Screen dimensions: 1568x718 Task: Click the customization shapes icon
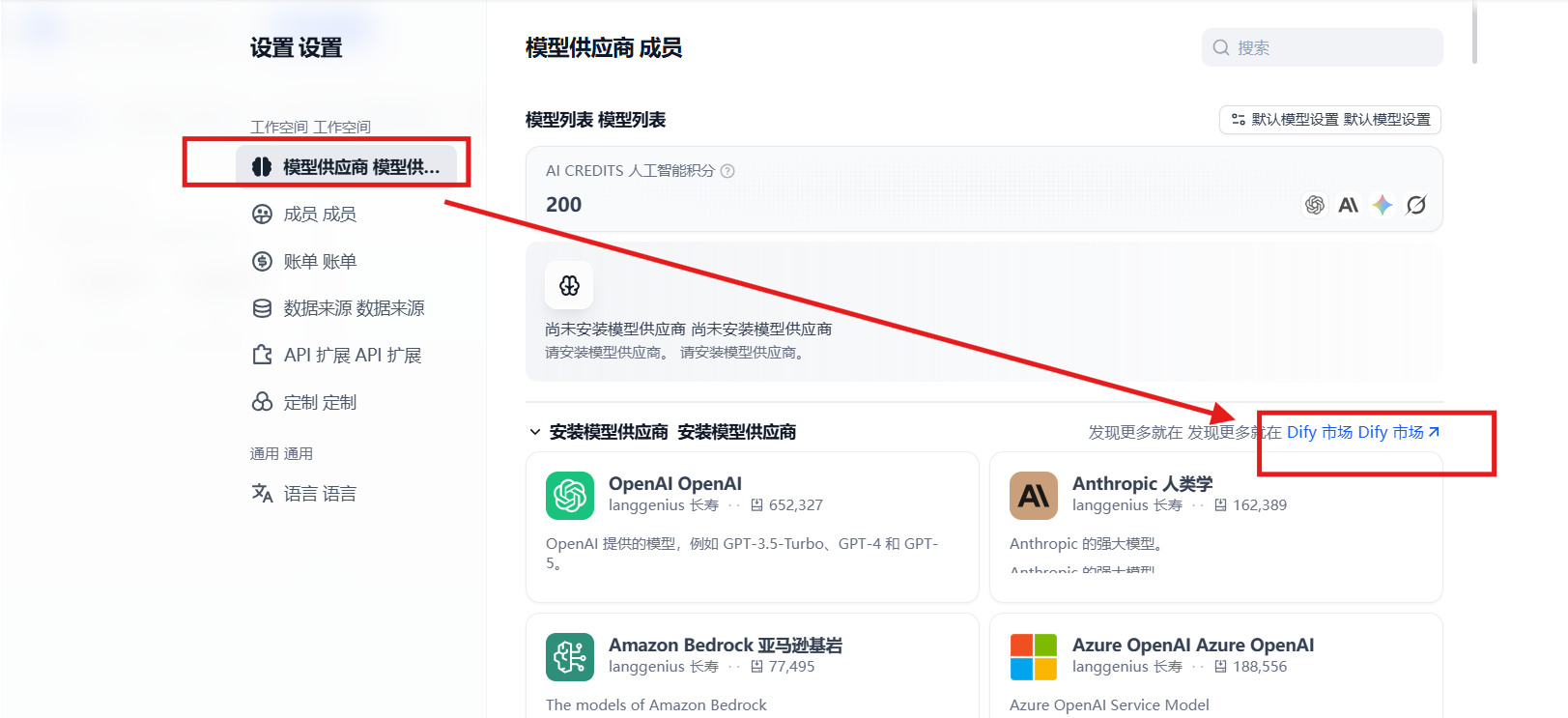[x=262, y=402]
